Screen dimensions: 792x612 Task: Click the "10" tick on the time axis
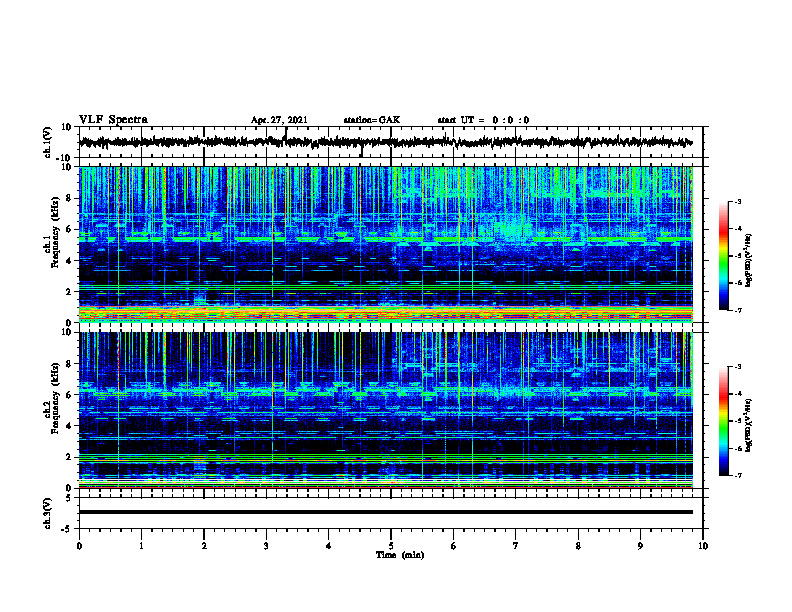coord(703,546)
